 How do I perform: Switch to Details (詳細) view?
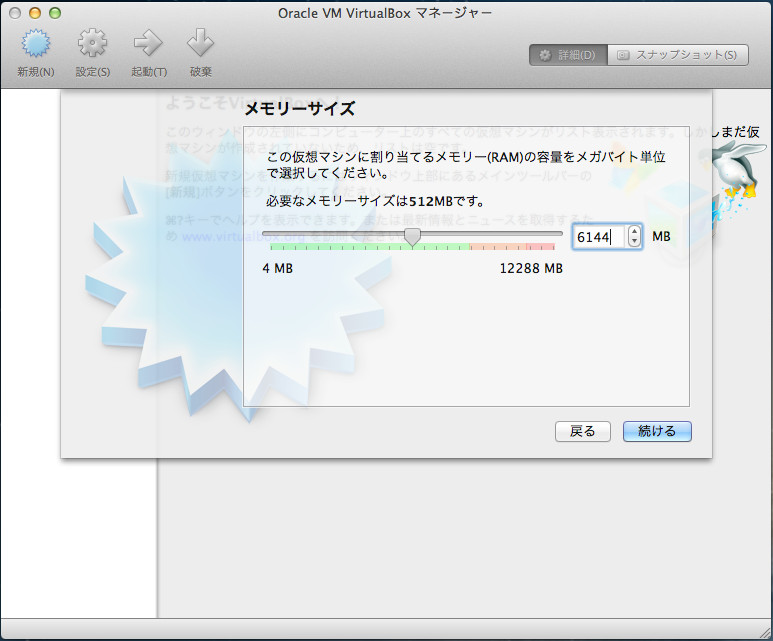tap(568, 55)
